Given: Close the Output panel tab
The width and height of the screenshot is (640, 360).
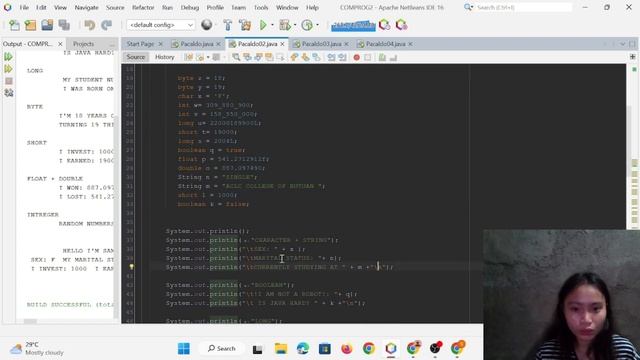Looking at the screenshot, I should pyautogui.click(x=60, y=44).
